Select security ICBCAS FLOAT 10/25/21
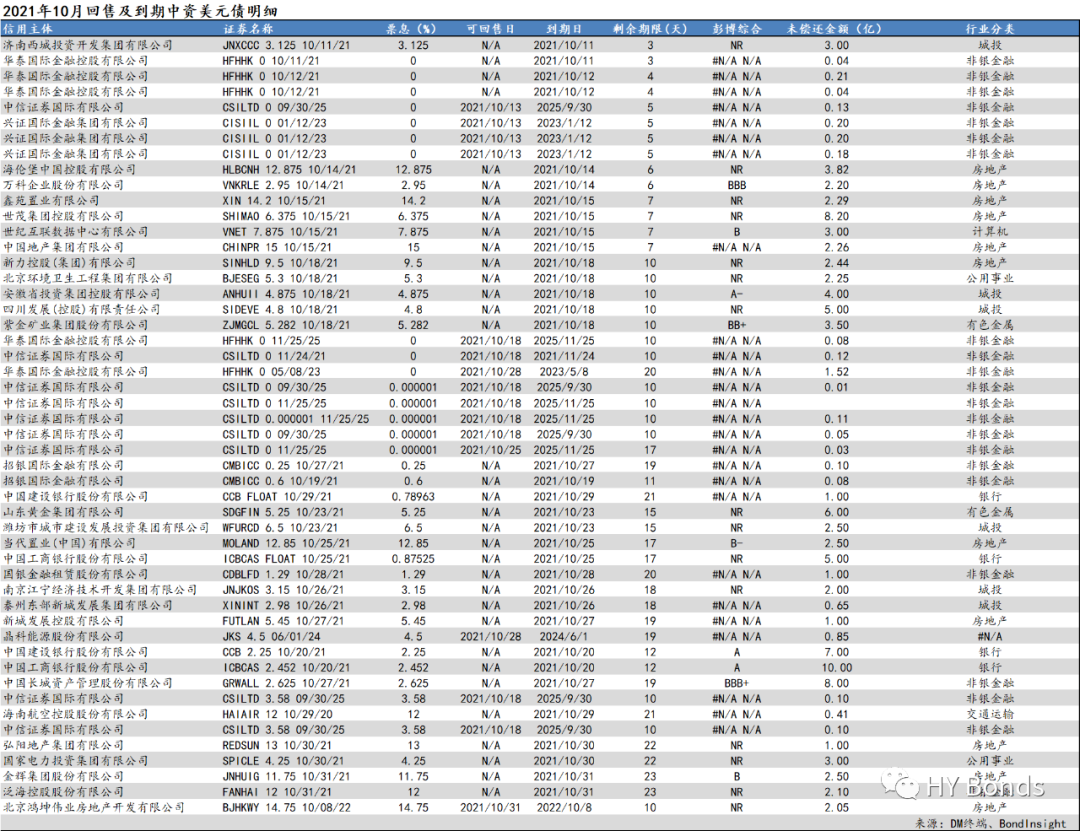 point(286,559)
